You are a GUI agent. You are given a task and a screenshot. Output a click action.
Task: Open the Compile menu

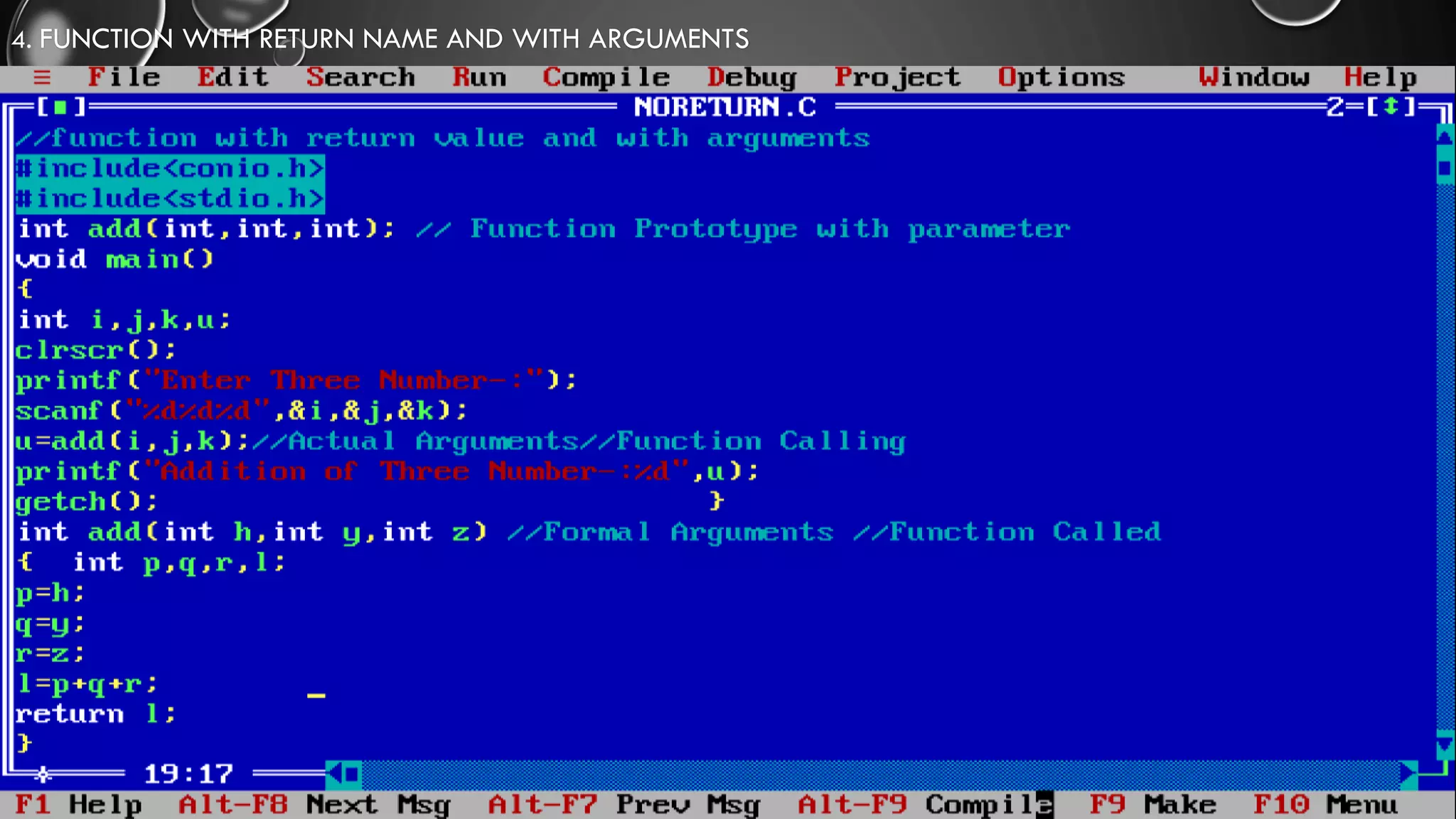pos(606,77)
